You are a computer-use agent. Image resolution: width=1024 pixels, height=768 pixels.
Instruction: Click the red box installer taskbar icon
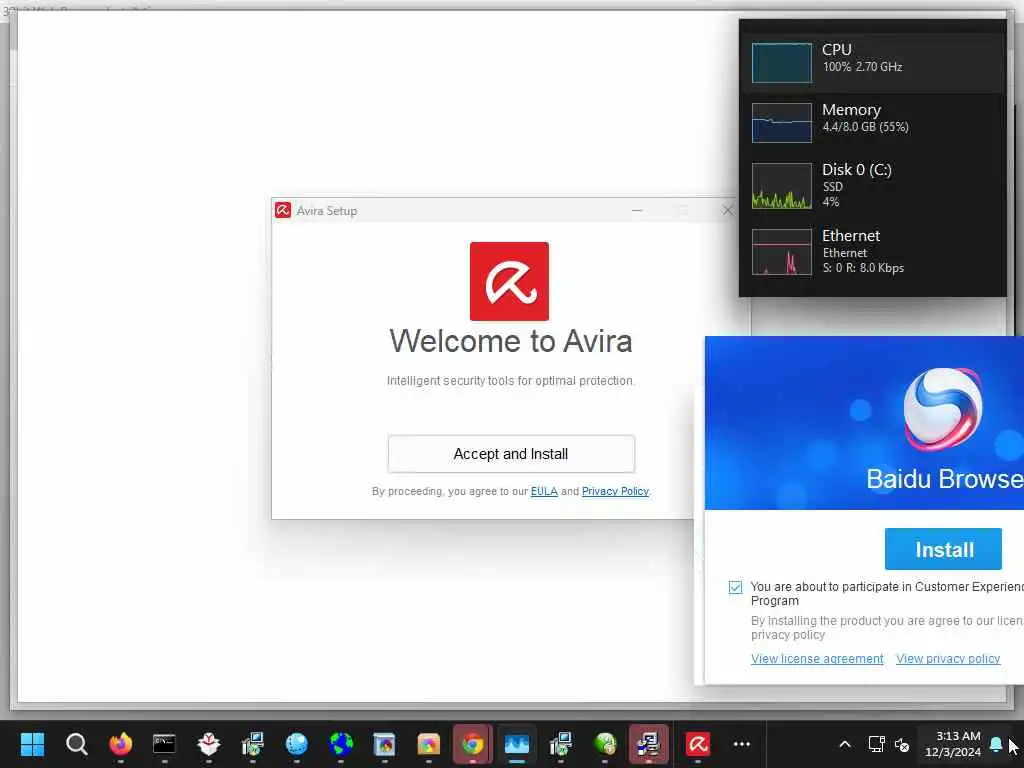[208, 744]
